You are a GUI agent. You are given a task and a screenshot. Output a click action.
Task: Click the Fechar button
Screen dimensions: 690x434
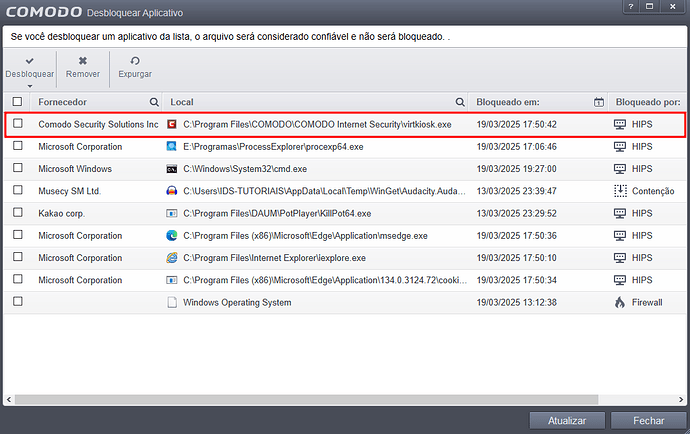(x=649, y=421)
